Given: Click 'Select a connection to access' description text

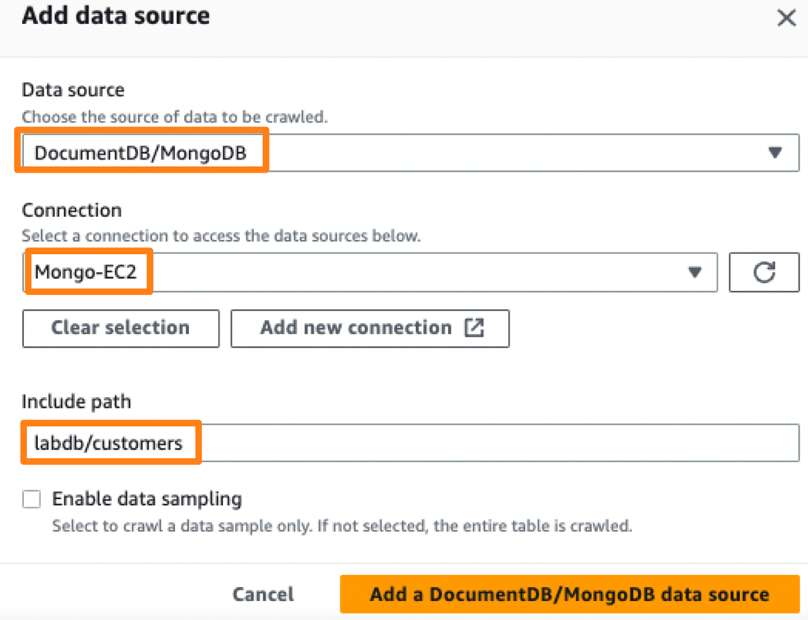Looking at the screenshot, I should (x=221, y=236).
